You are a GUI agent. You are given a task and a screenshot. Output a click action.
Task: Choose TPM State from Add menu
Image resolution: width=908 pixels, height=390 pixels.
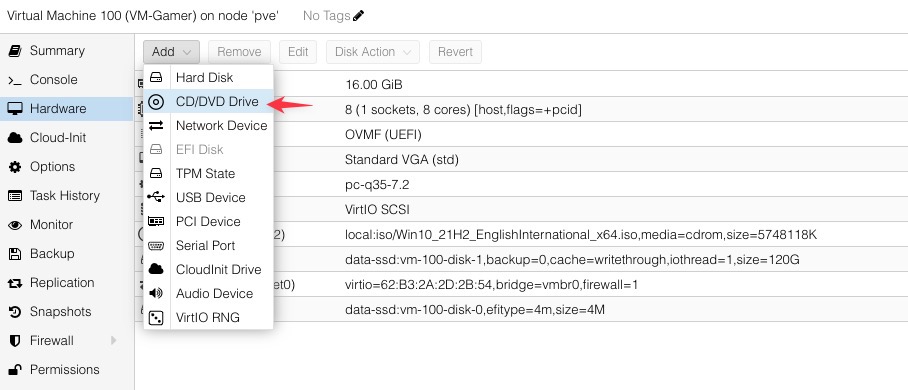point(208,174)
